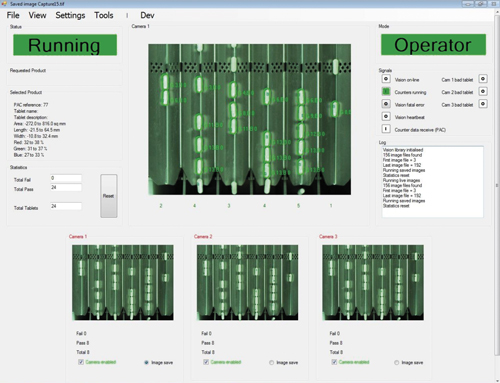Toggle Camera enabled checkbox for Camera 1
Image resolution: width=500 pixels, height=383 pixels.
81,362
